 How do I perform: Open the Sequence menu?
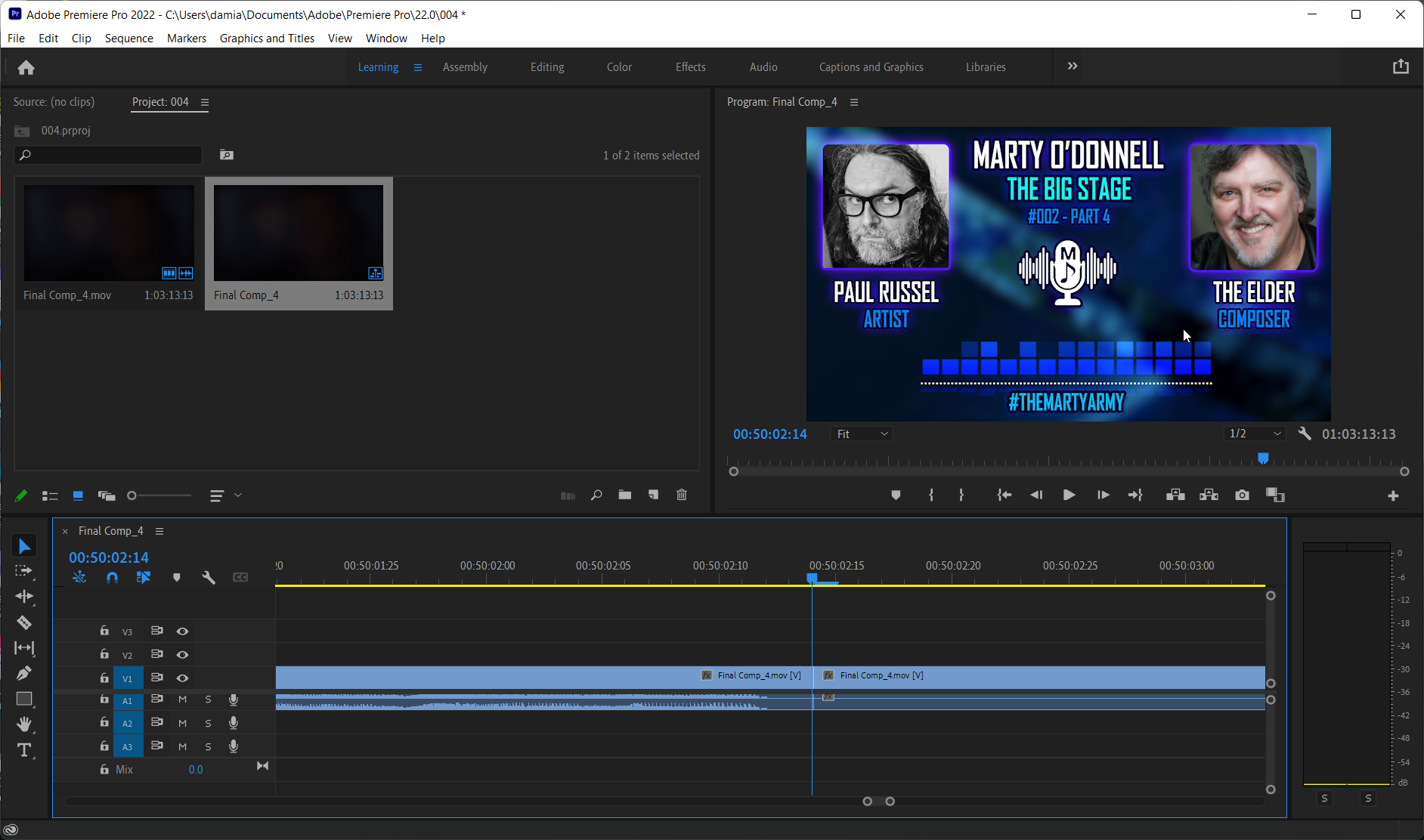click(128, 39)
